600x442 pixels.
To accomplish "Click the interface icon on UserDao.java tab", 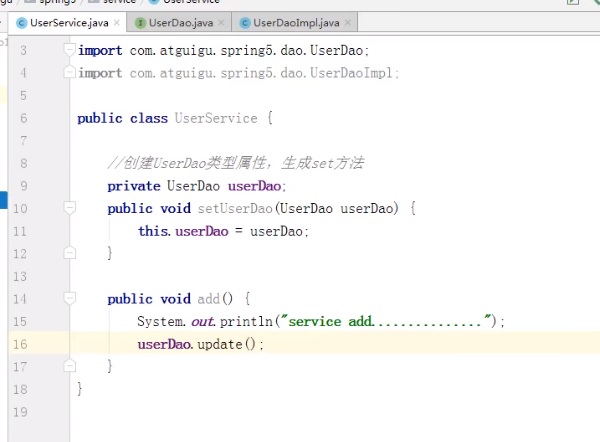I will point(140,23).
